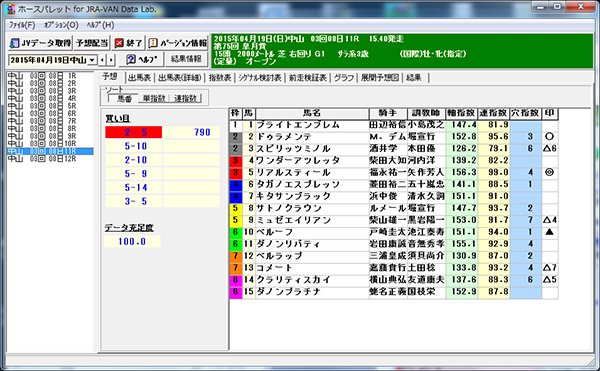Switch to the 出馬表(詳細) tab
The height and width of the screenshot is (371, 600).
click(179, 78)
